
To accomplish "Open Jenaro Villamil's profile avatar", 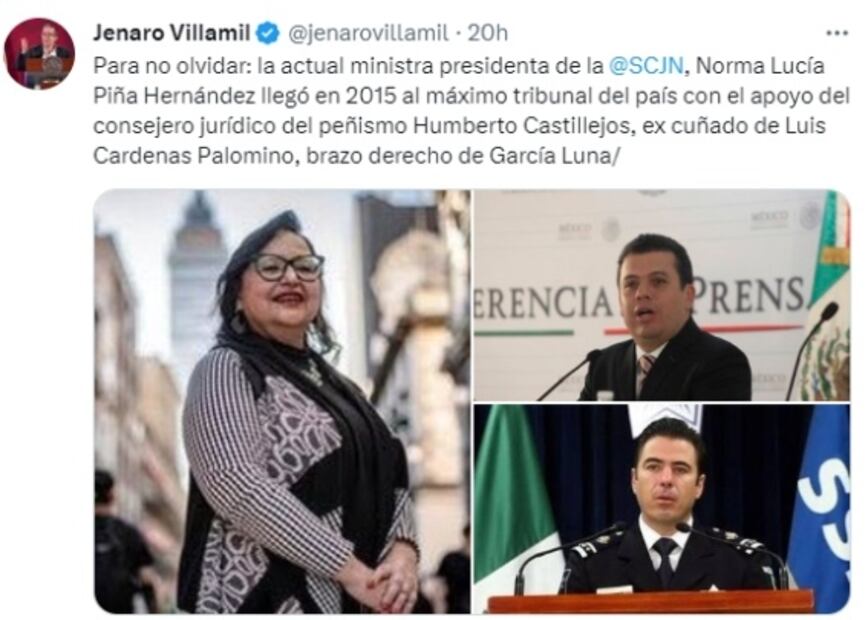I will coord(39,53).
